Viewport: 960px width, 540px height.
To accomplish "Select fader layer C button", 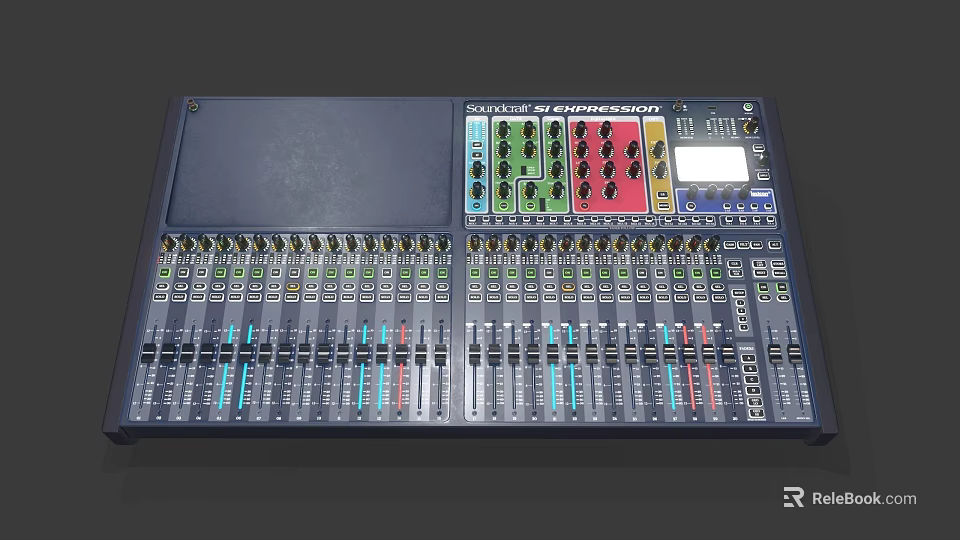I will point(752,380).
